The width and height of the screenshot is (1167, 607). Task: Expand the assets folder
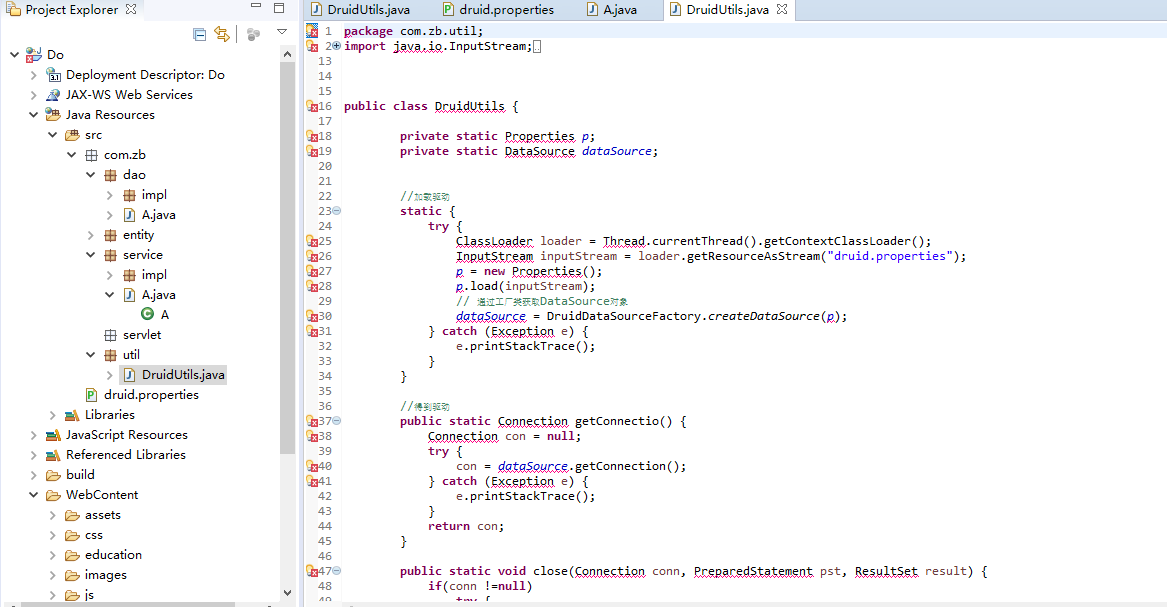(53, 515)
